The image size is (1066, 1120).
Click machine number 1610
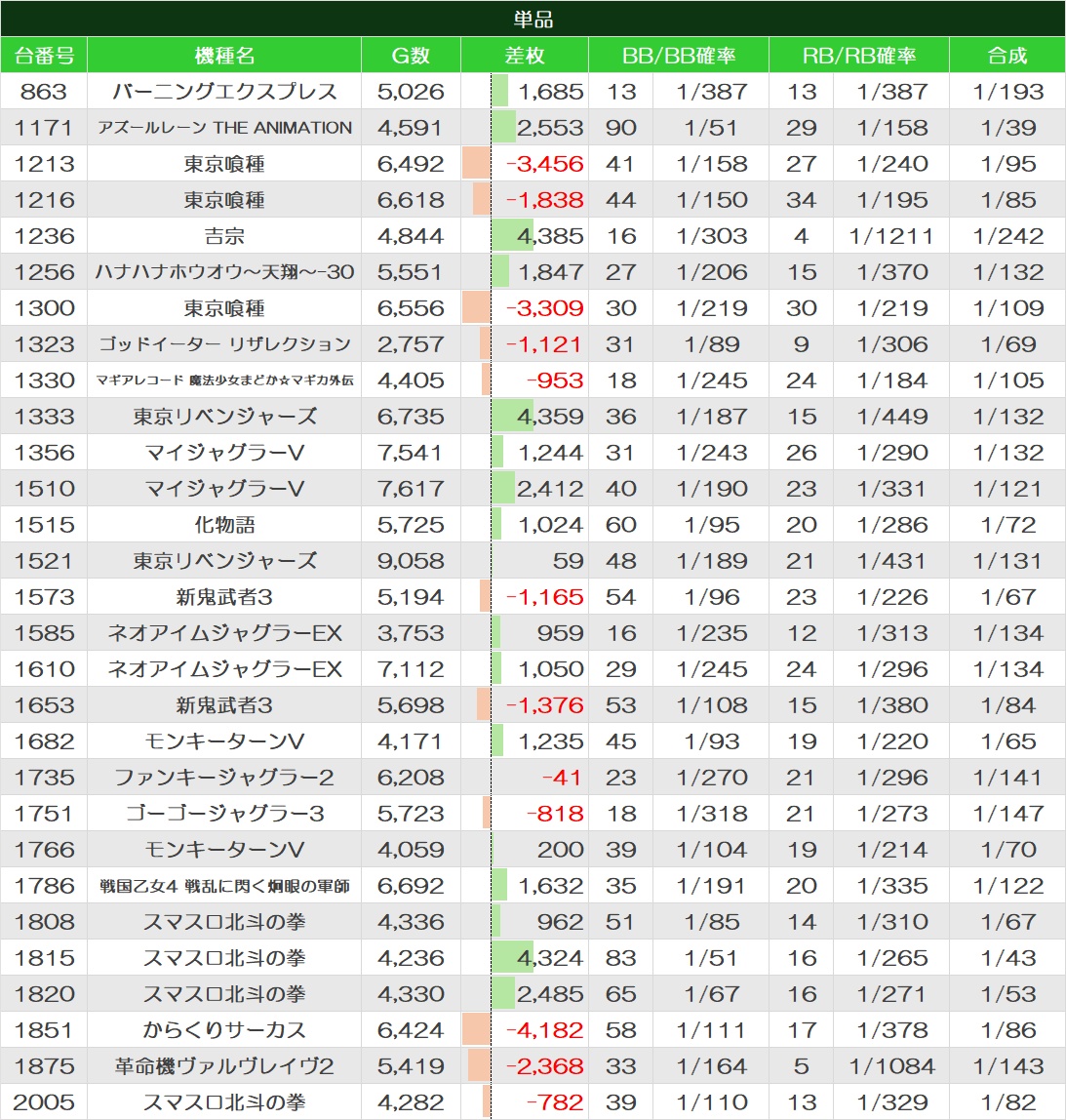[x=44, y=669]
